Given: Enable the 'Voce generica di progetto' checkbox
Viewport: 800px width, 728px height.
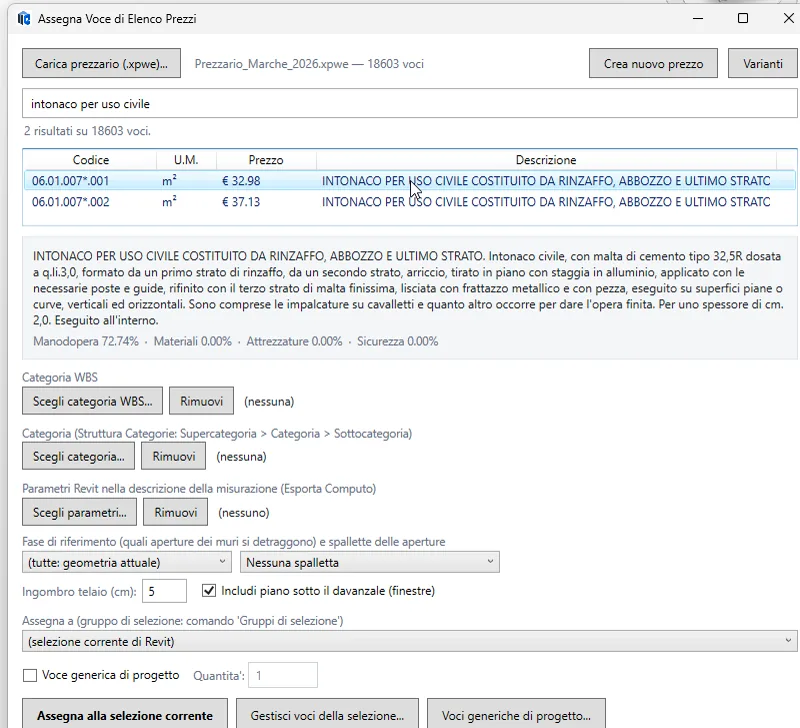Looking at the screenshot, I should click(x=30, y=675).
